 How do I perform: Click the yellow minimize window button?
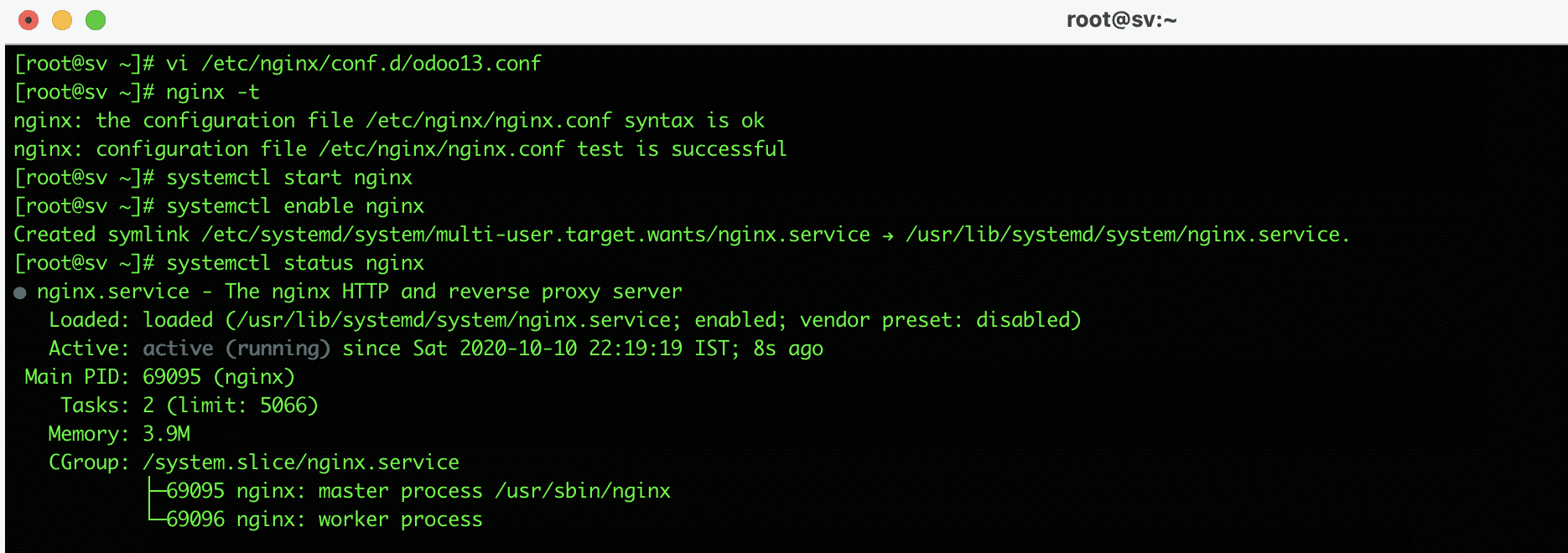click(x=62, y=20)
